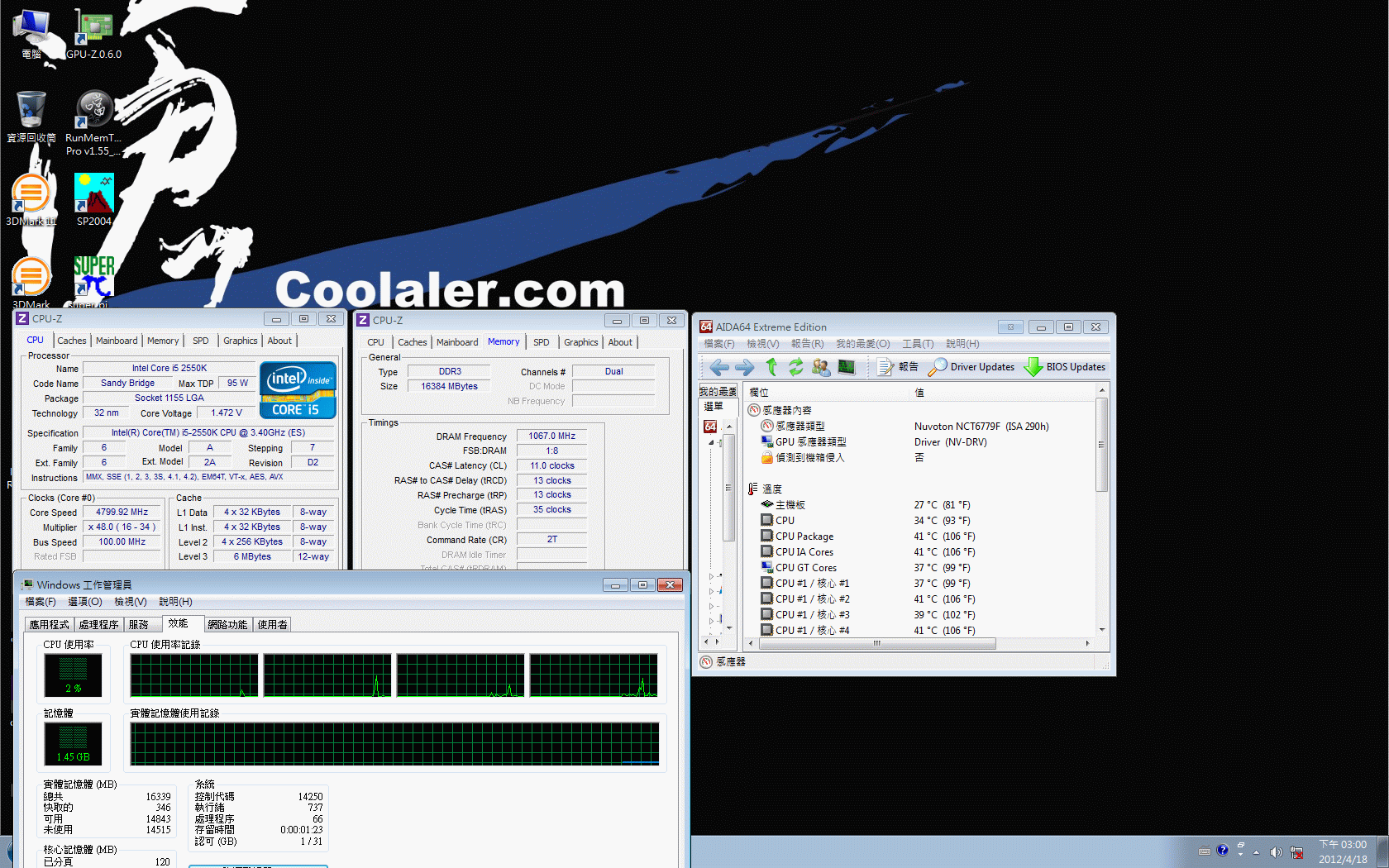Viewport: 1389px width, 868px height.
Task: Expand the third collapsed AIDA64 tree node
Action: (x=711, y=606)
